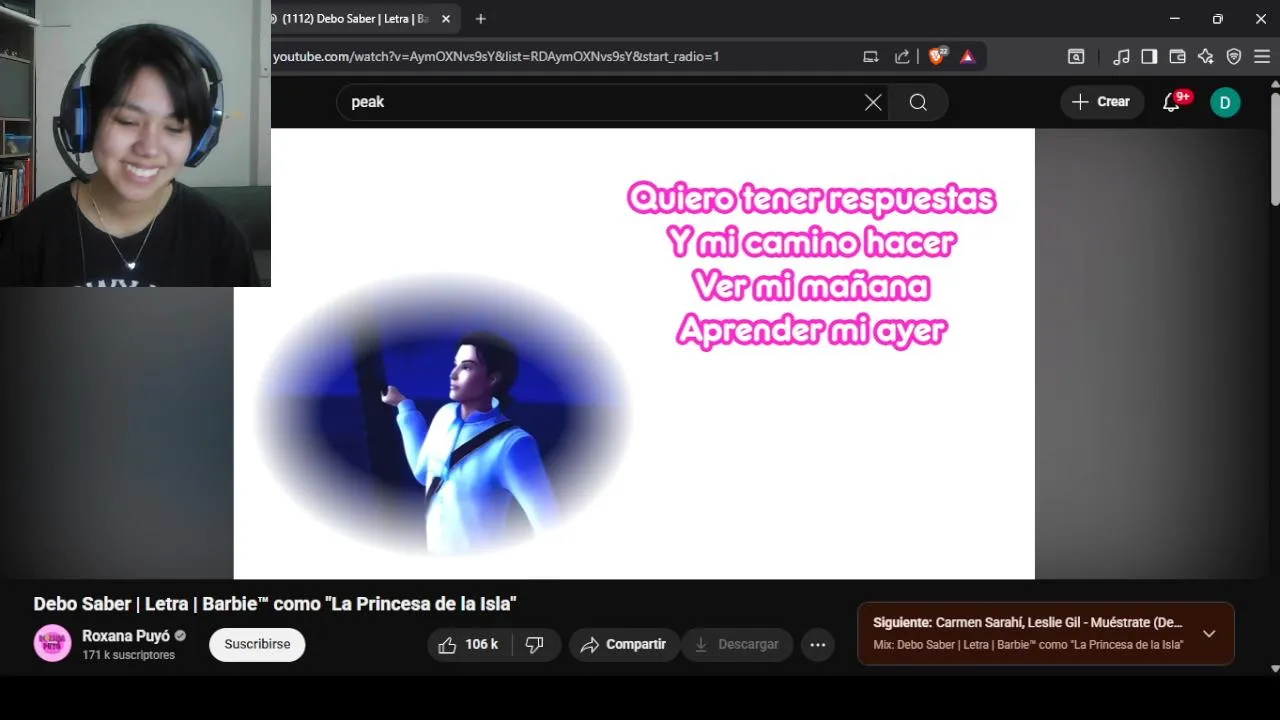The image size is (1280, 720).
Task: Open the account avatar D menu
Action: coord(1225,102)
